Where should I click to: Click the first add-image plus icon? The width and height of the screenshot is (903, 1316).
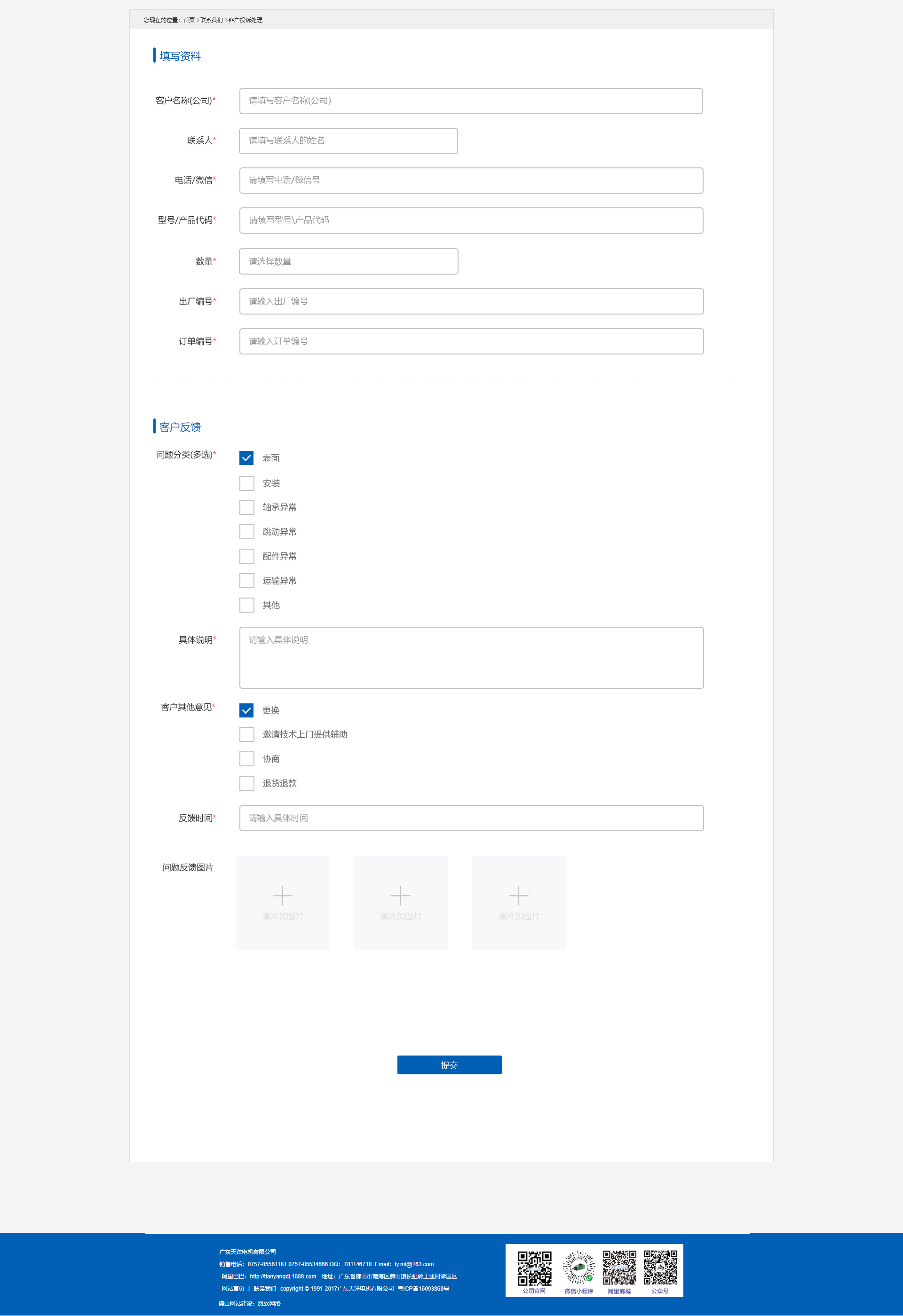pos(282,896)
